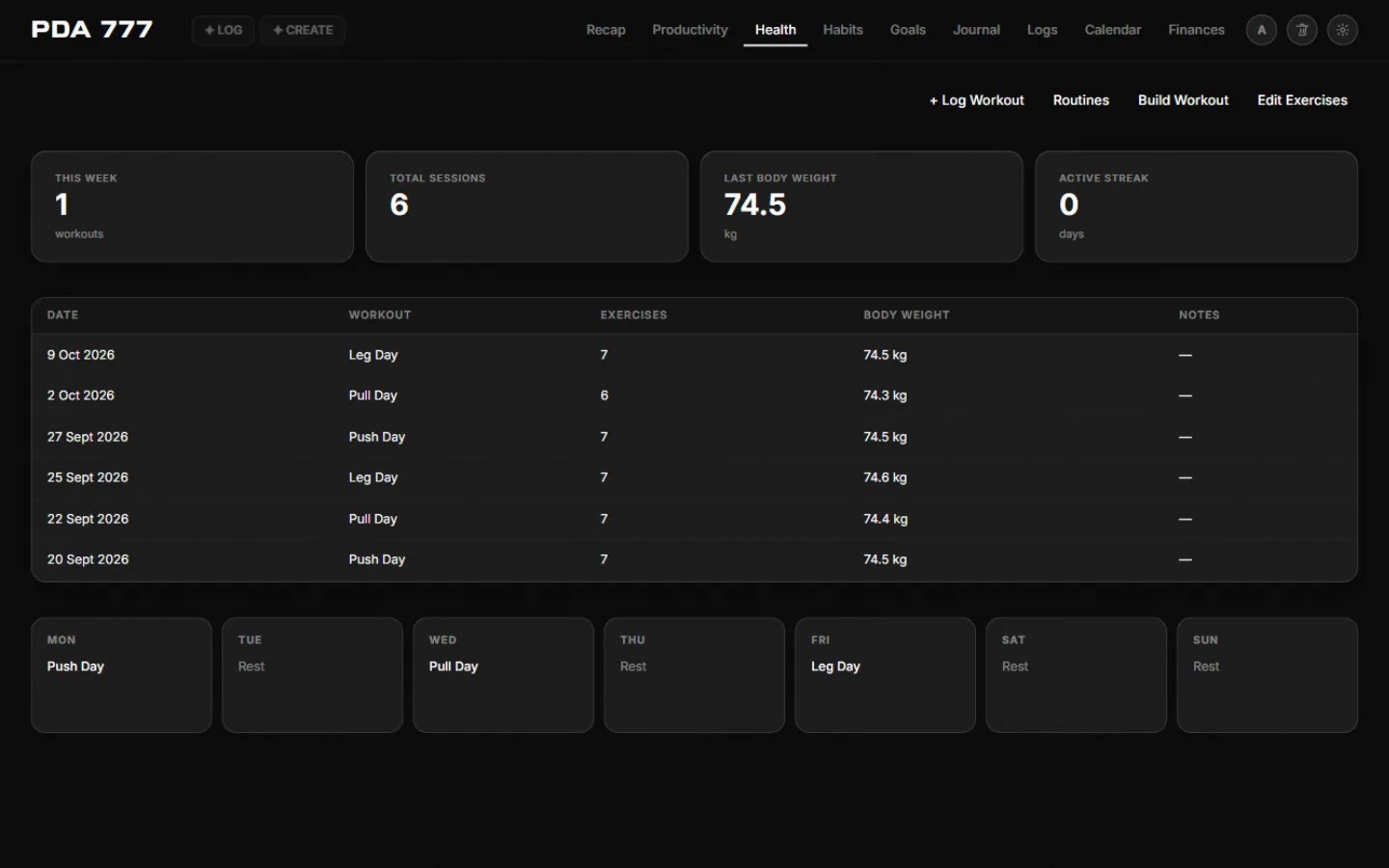Open the 25 Sept 2026 date cell
1389x868 pixels.
pyautogui.click(x=88, y=477)
